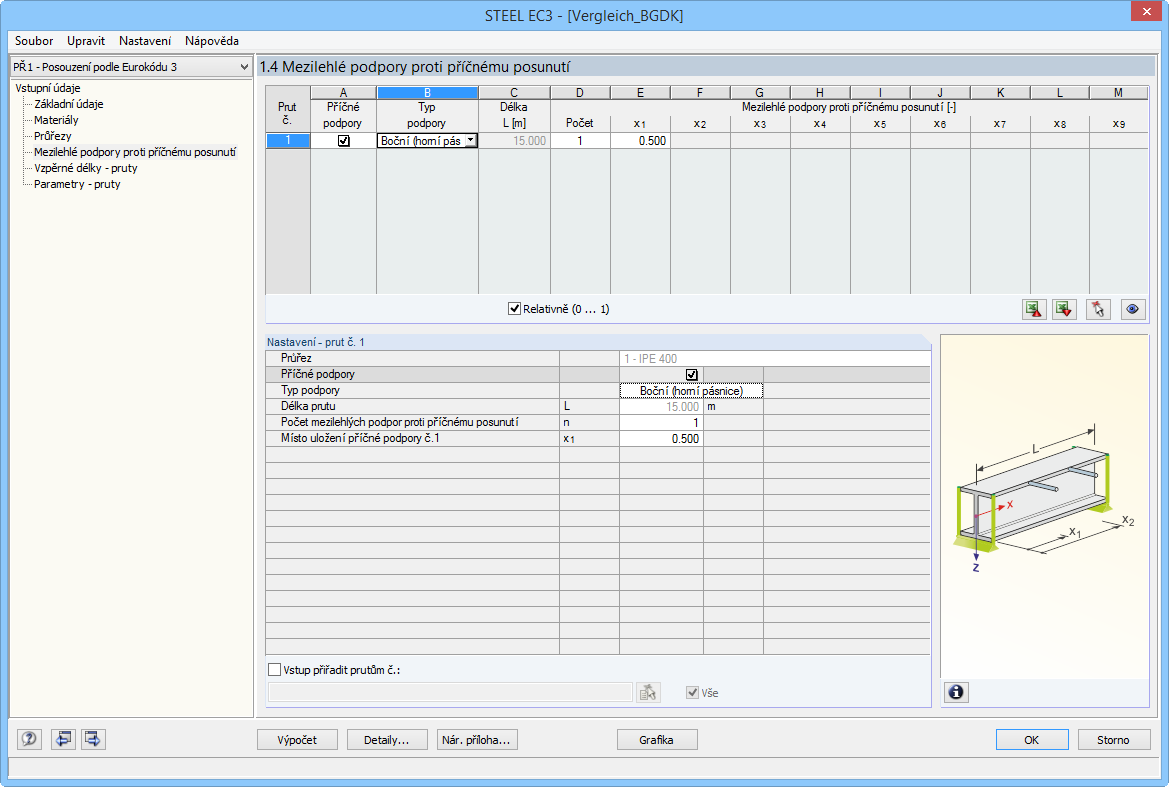Click the Výpočet button
Screen dimensions: 1169x787
297,740
